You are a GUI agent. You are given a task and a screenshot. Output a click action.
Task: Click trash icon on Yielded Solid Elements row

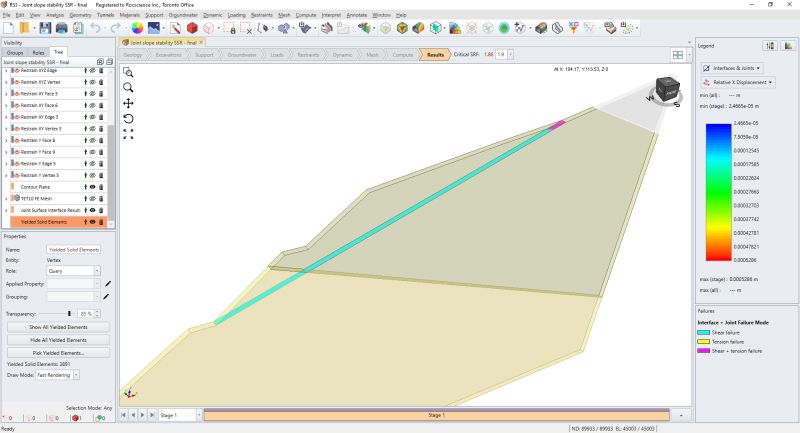tap(101, 222)
